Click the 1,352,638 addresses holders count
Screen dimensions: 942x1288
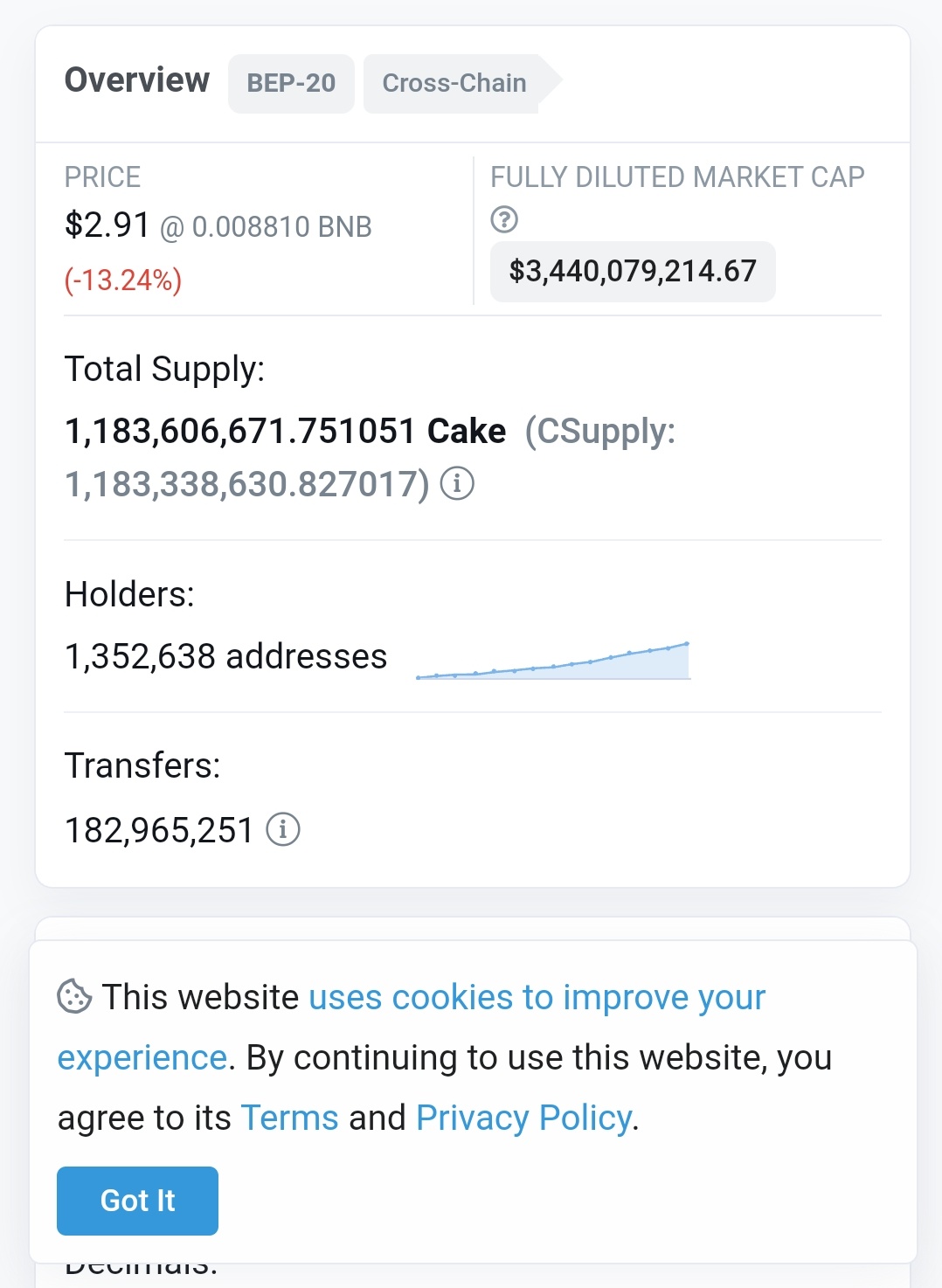point(225,656)
